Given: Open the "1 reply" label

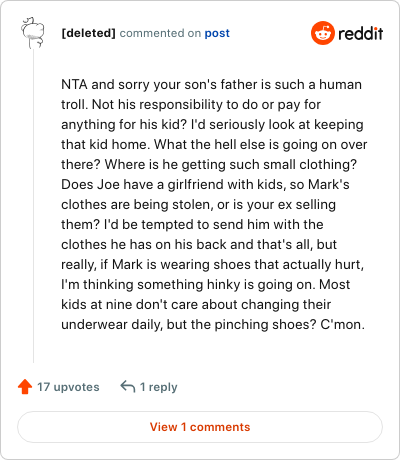Looking at the screenshot, I should [159, 387].
